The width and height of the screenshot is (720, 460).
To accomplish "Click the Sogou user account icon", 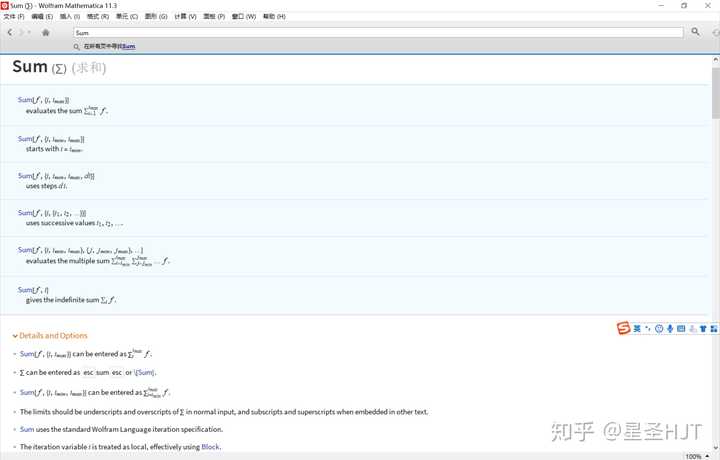I will 692,329.
